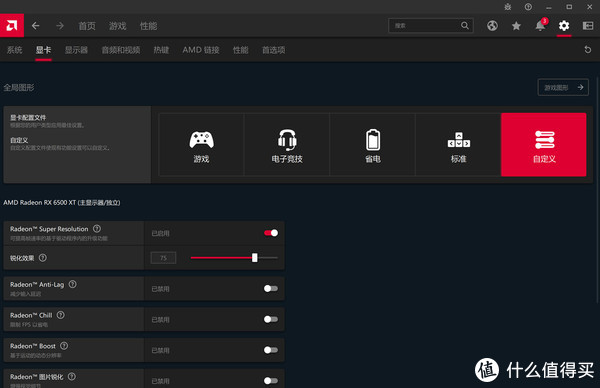Switch to the 系统 tab
The height and width of the screenshot is (388, 600).
pyautogui.click(x=15, y=50)
